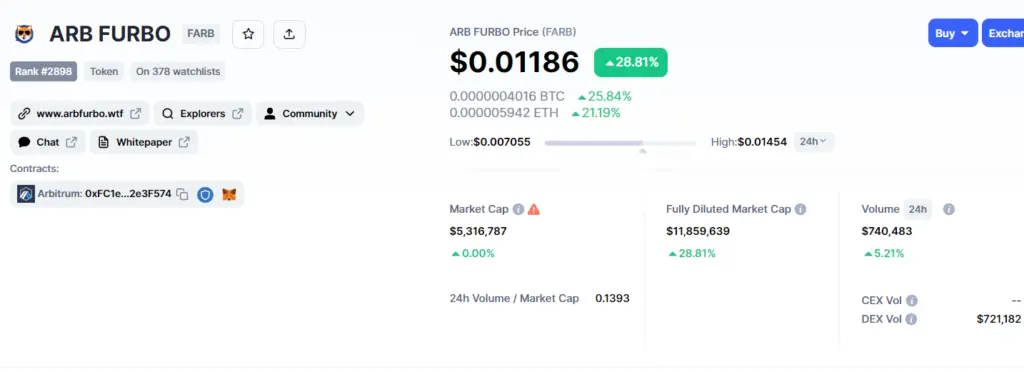Click Market Cap warning triangle icon
1024x372 pixels.
(x=534, y=209)
